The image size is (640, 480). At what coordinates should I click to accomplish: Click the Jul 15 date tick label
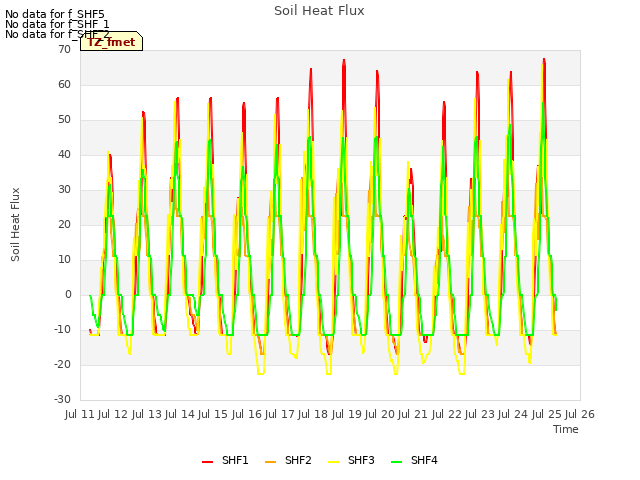(x=213, y=414)
